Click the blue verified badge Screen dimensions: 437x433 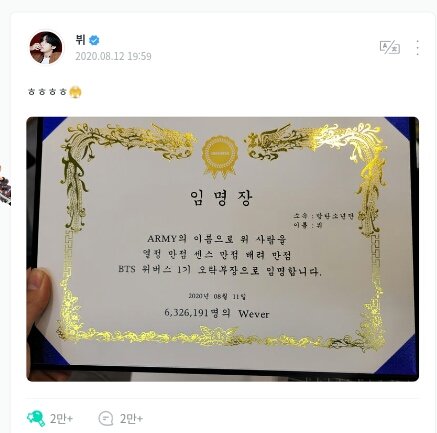pyautogui.click(x=94, y=40)
